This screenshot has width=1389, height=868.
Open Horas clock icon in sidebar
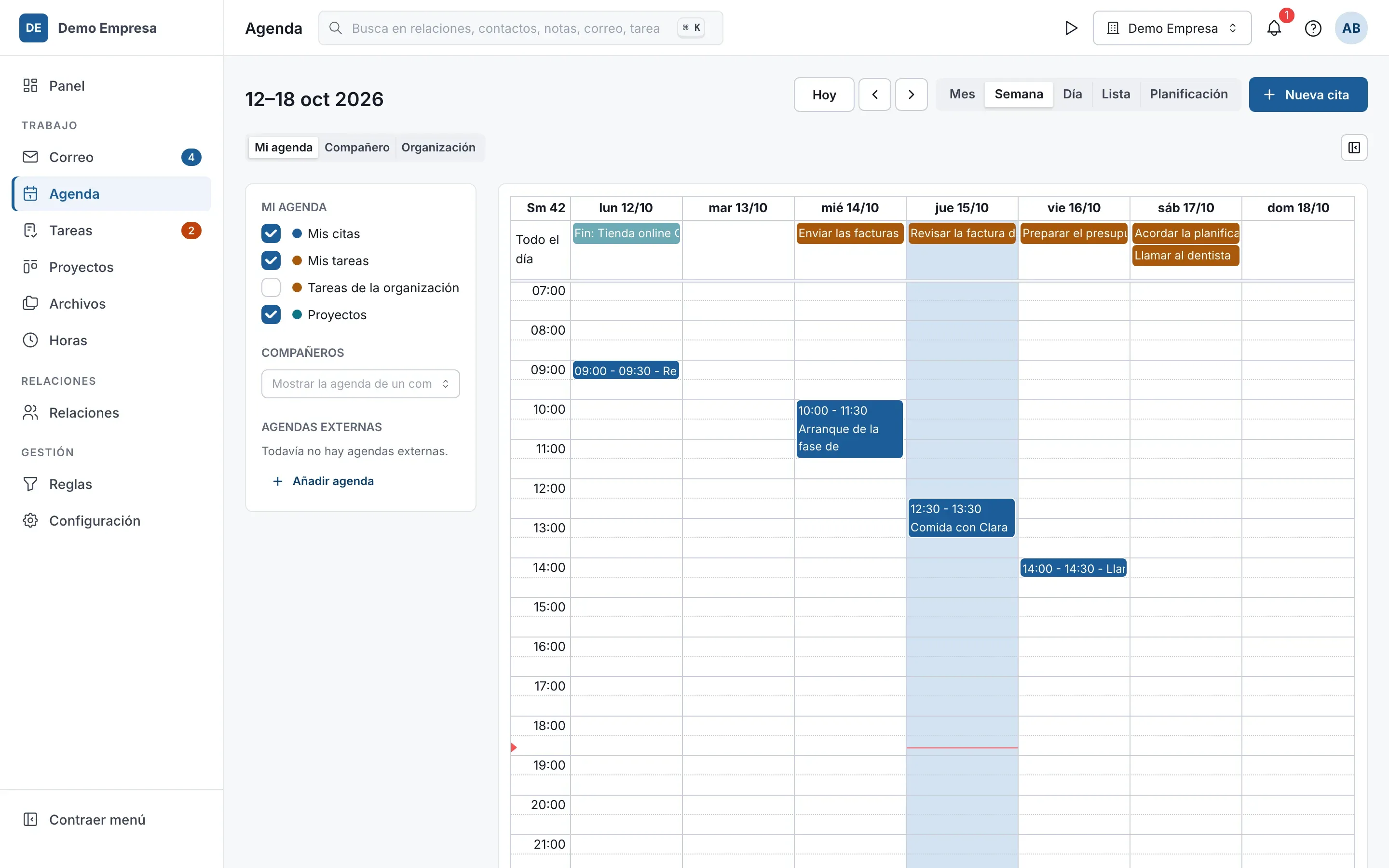(x=30, y=340)
